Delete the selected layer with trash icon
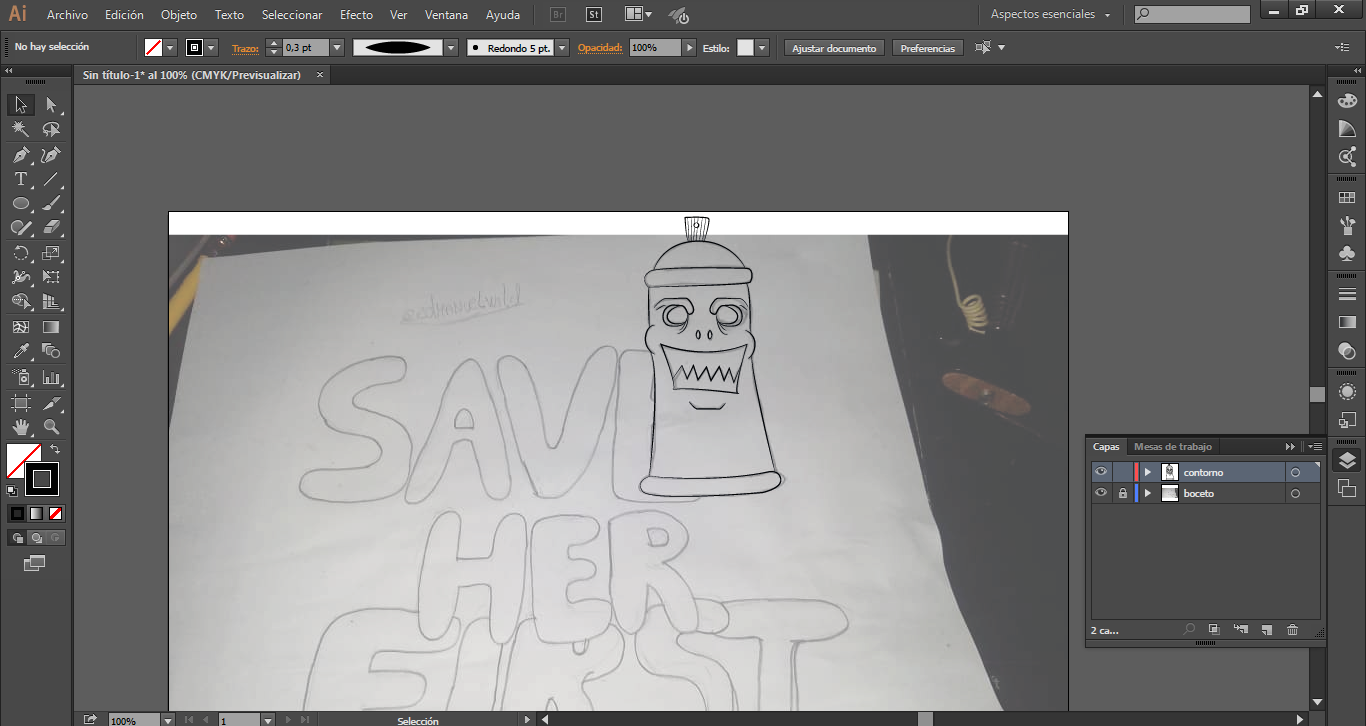1366x726 pixels. coord(1292,630)
